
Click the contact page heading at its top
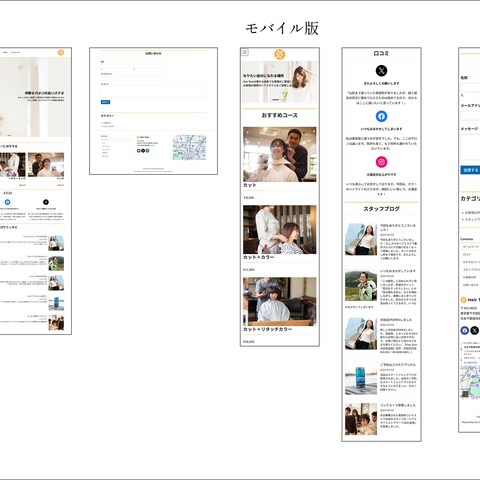point(153,53)
